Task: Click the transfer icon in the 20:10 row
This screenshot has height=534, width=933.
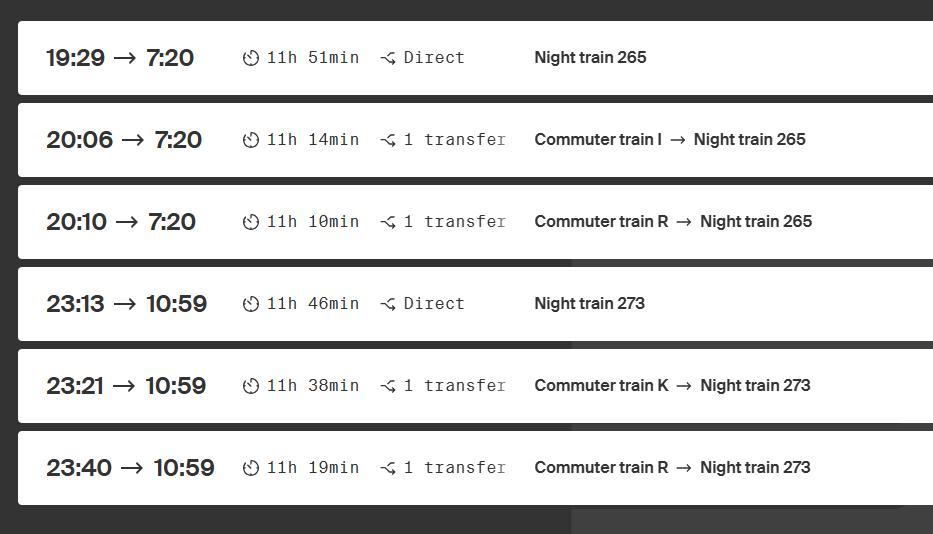Action: click(x=388, y=222)
